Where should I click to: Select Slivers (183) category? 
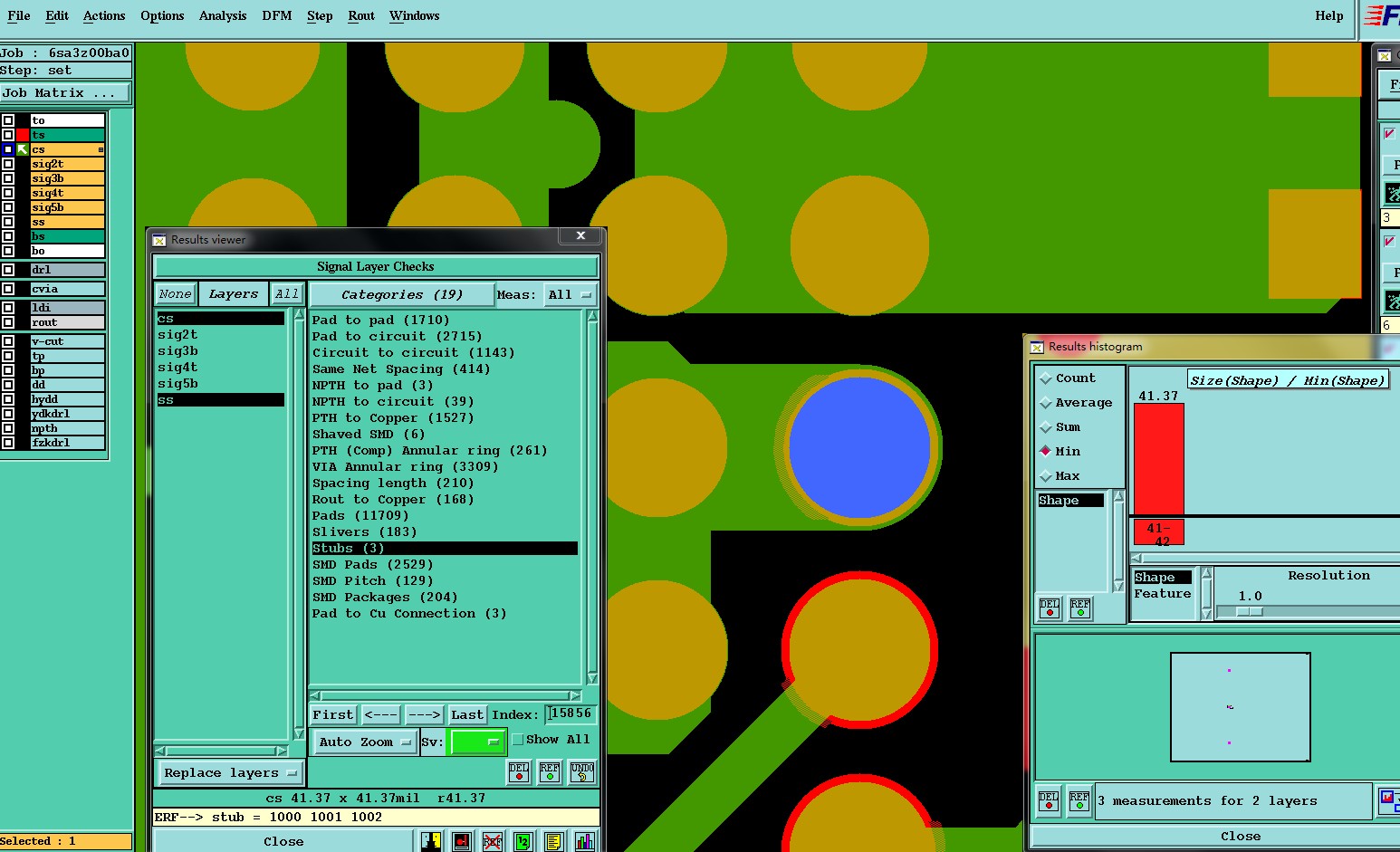click(365, 532)
